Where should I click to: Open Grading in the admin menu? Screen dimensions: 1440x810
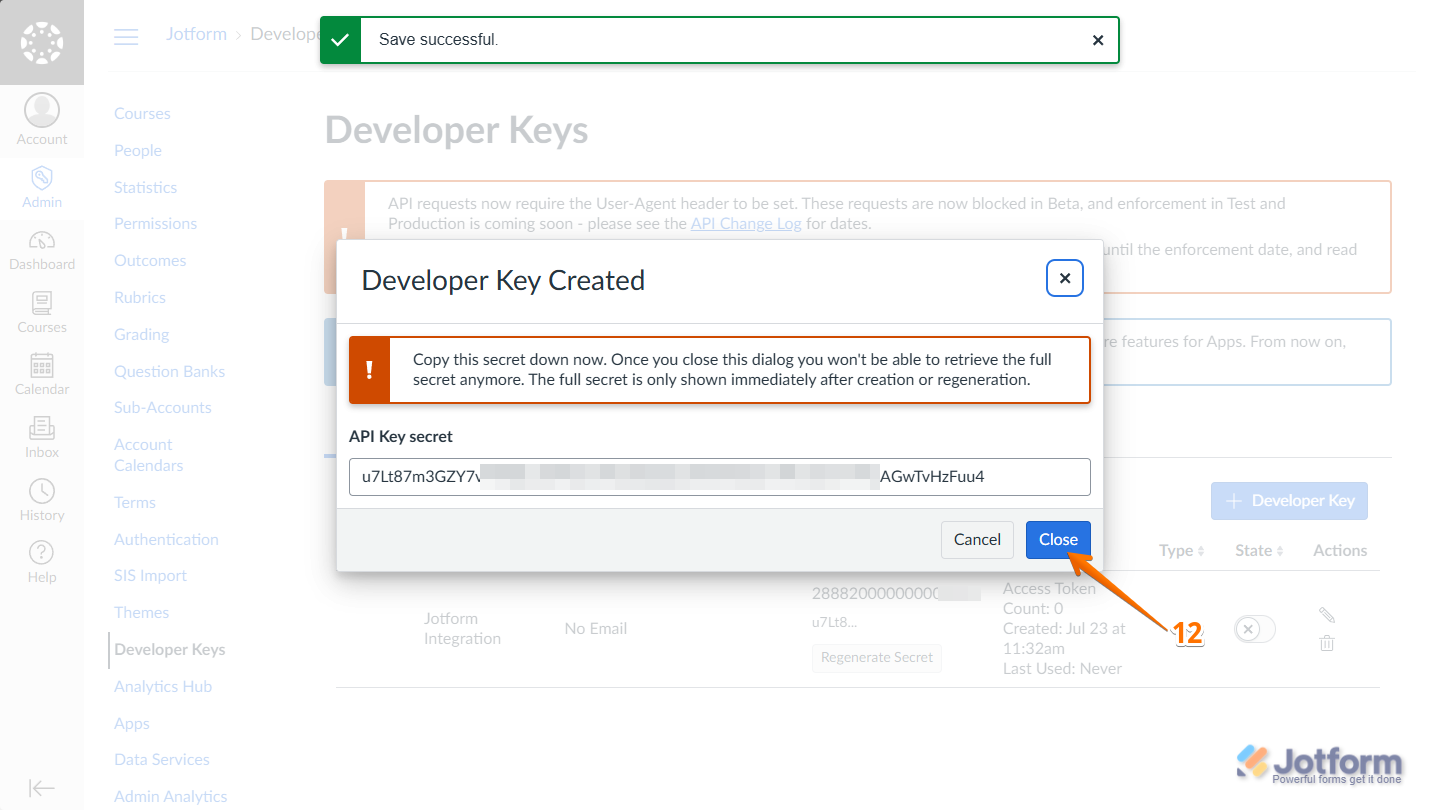tap(141, 335)
